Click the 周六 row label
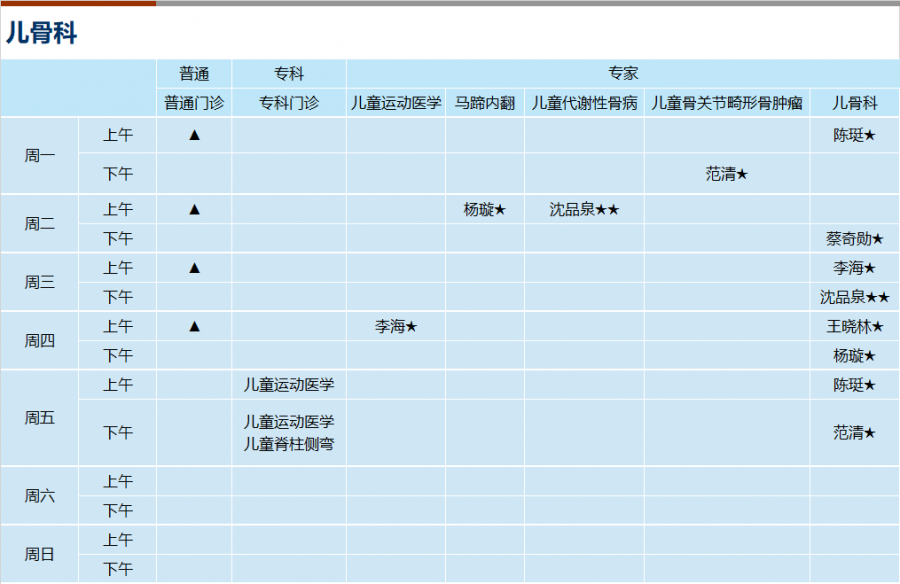The image size is (900, 584). coord(40,495)
